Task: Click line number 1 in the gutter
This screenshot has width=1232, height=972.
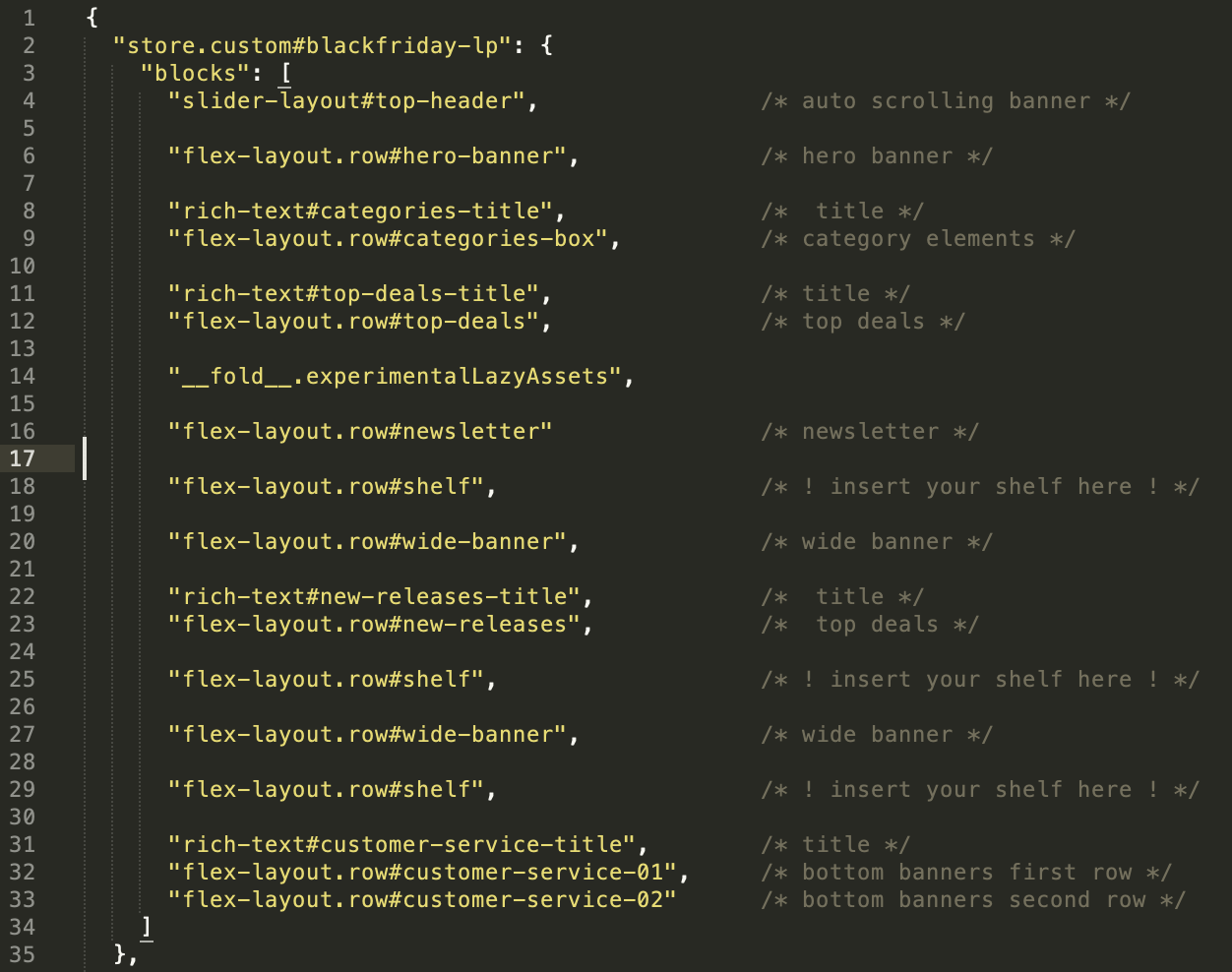Action: [29, 18]
